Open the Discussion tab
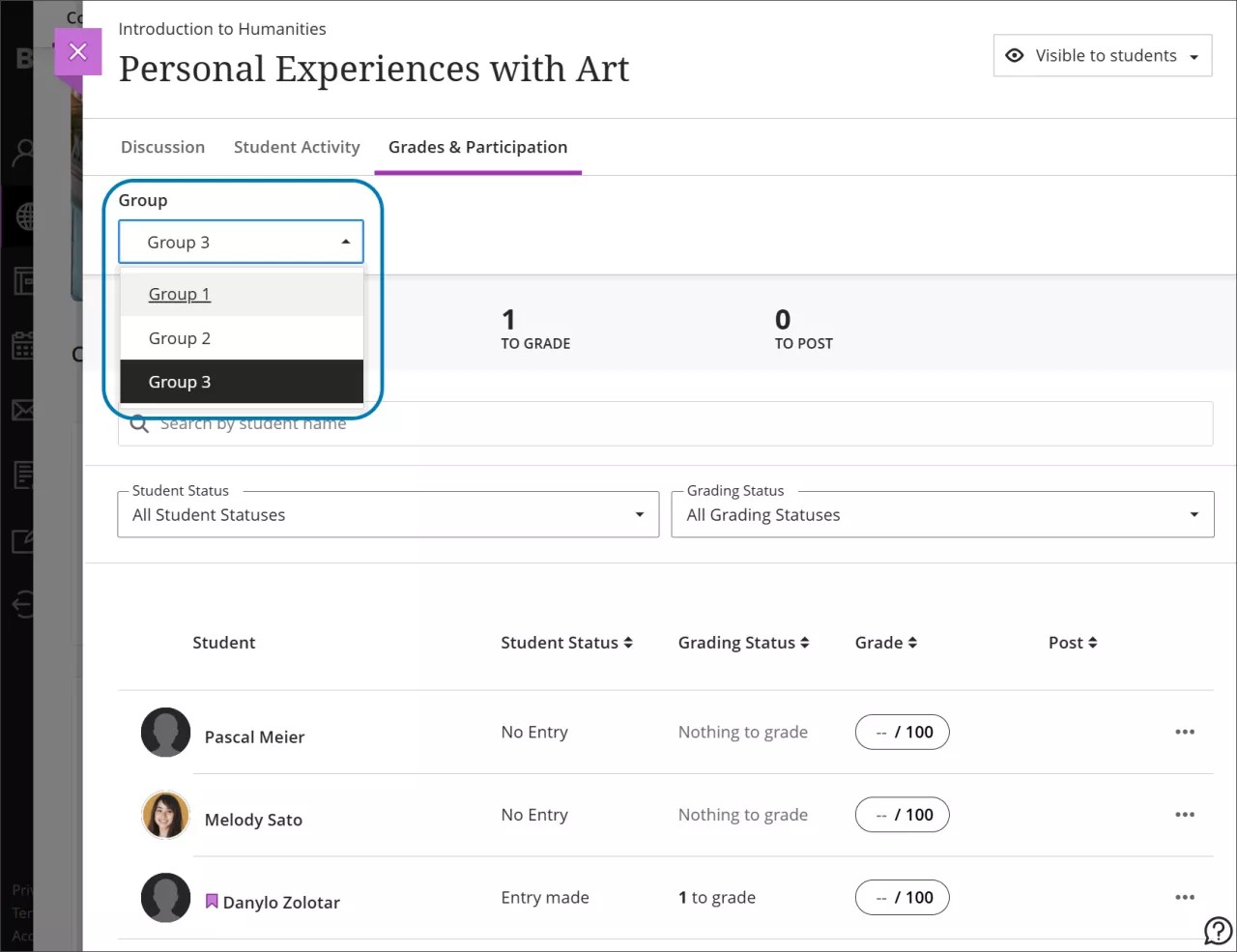 coord(162,147)
